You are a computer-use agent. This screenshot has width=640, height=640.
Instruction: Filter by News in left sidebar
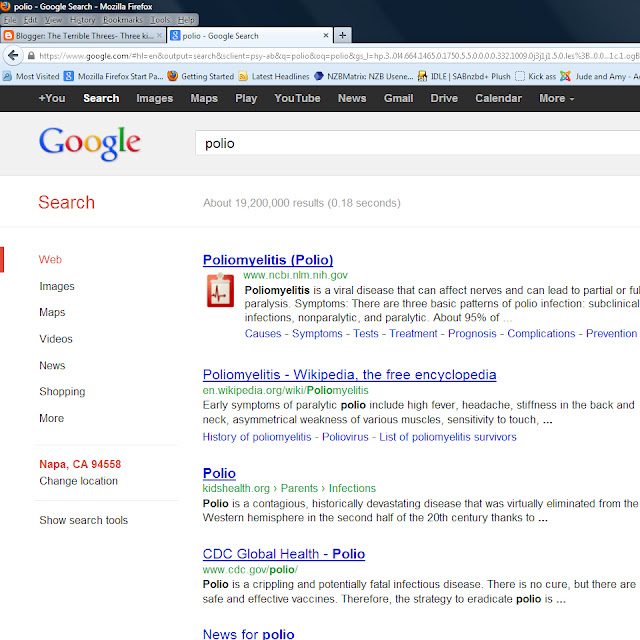click(x=52, y=365)
